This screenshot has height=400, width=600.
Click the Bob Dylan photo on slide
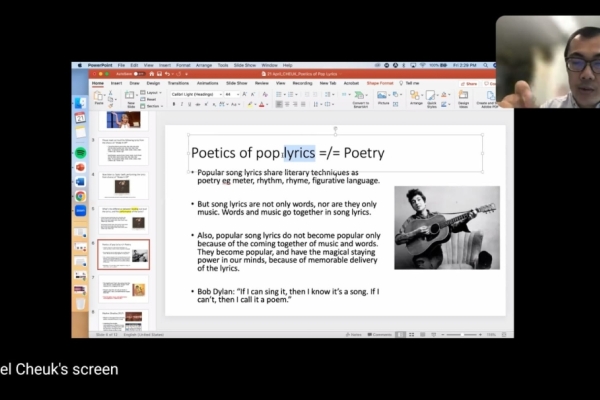pos(447,227)
